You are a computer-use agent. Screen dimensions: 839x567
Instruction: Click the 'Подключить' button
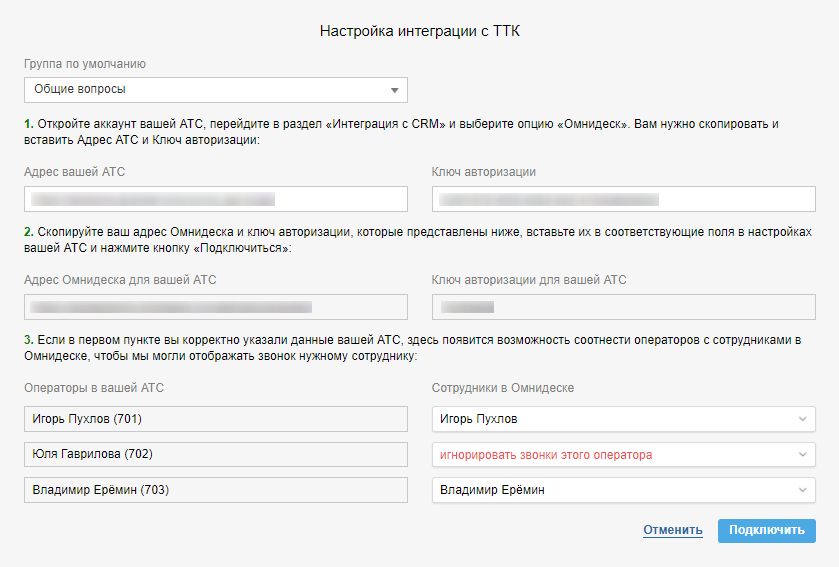click(767, 531)
